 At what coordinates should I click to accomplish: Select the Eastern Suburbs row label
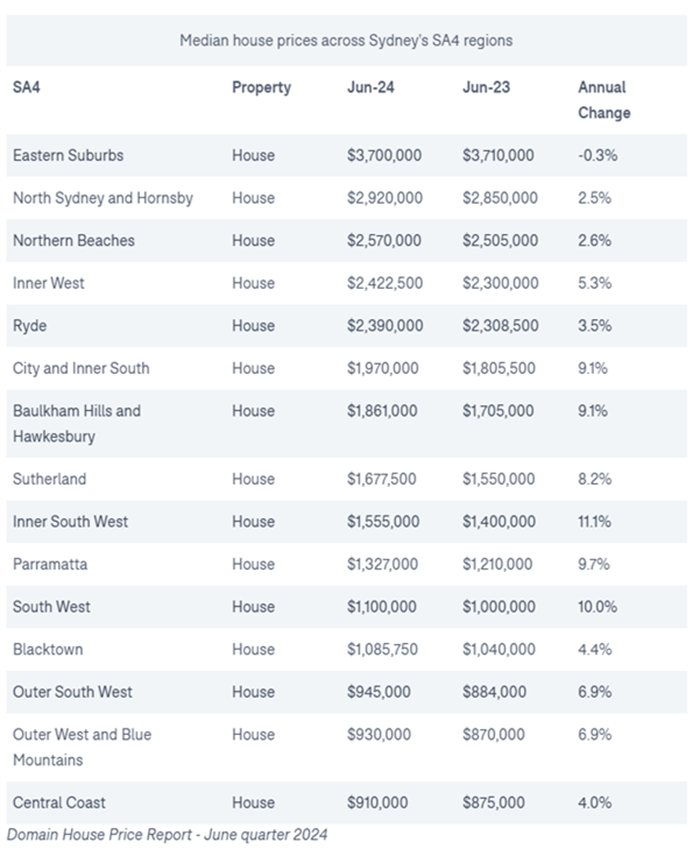coord(68,156)
